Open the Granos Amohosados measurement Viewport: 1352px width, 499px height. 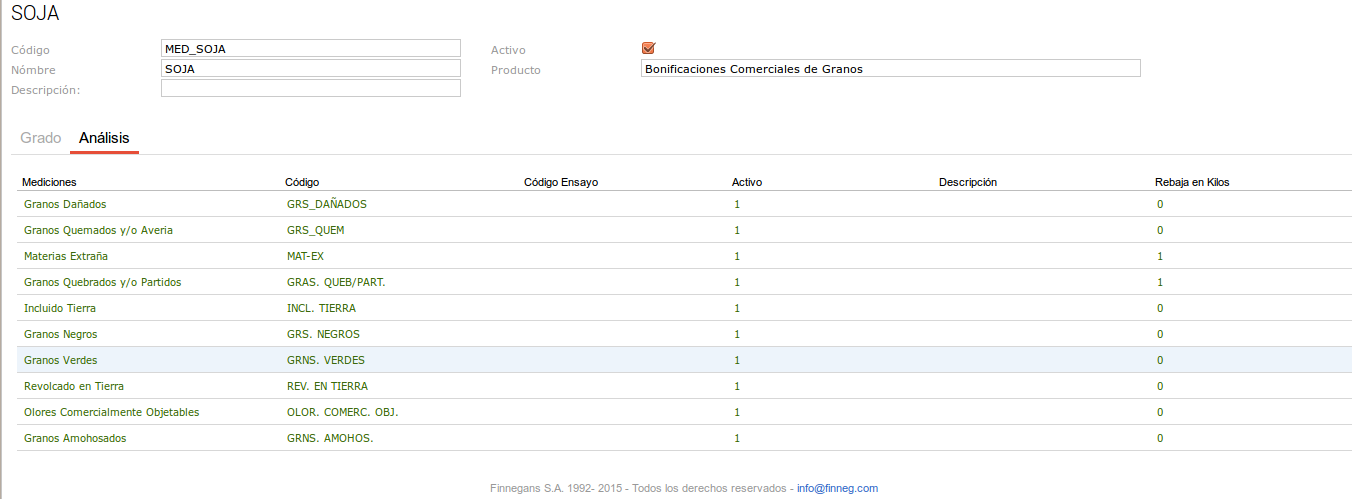click(x=75, y=438)
